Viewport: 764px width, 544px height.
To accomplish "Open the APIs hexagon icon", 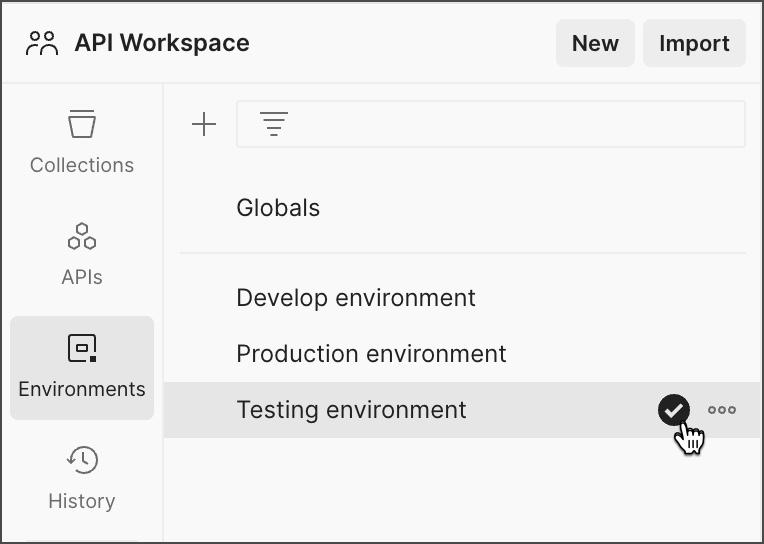I will click(82, 237).
